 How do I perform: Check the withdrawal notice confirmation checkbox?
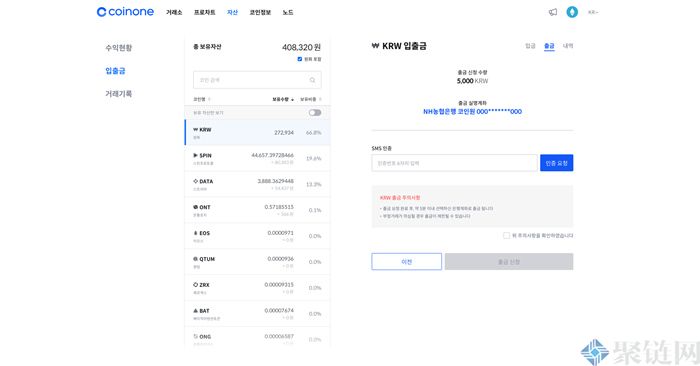(506, 235)
